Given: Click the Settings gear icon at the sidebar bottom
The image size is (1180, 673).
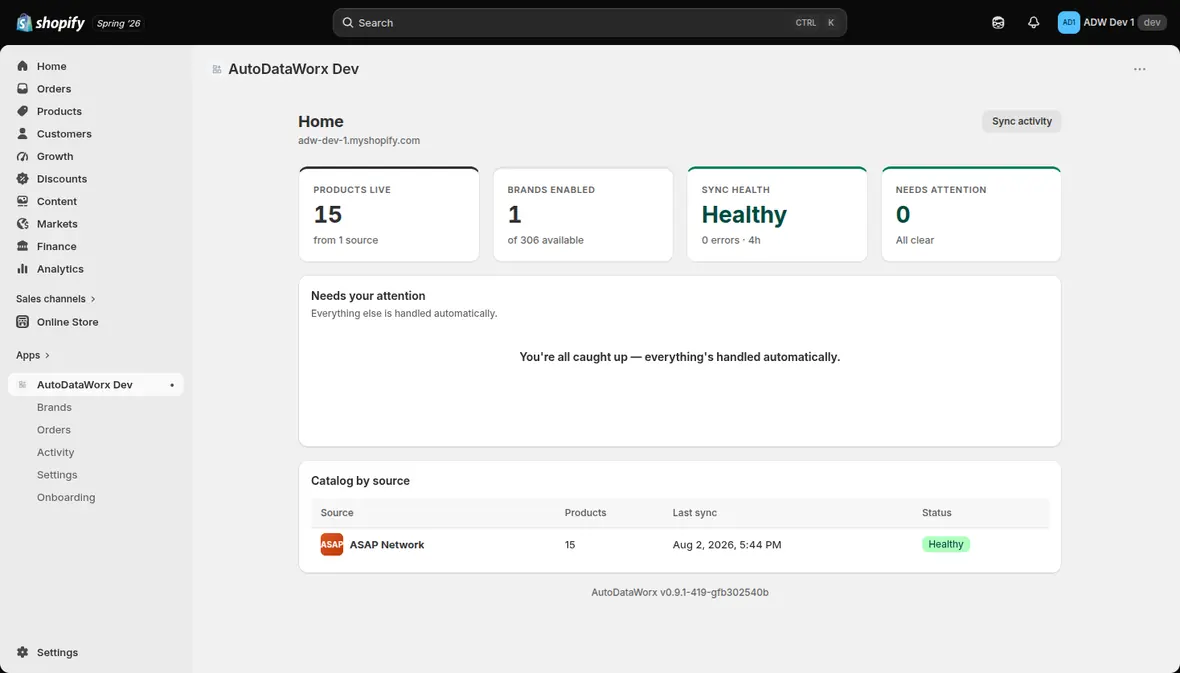Looking at the screenshot, I should coord(23,653).
